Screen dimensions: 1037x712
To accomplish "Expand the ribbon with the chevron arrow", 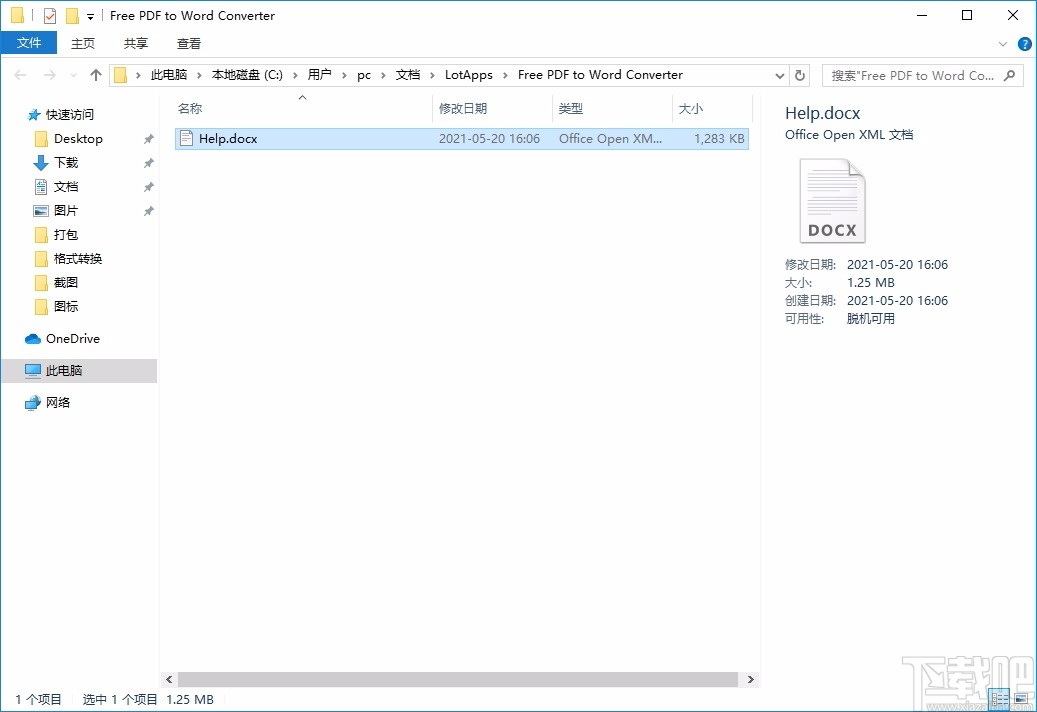I will coord(1003,43).
